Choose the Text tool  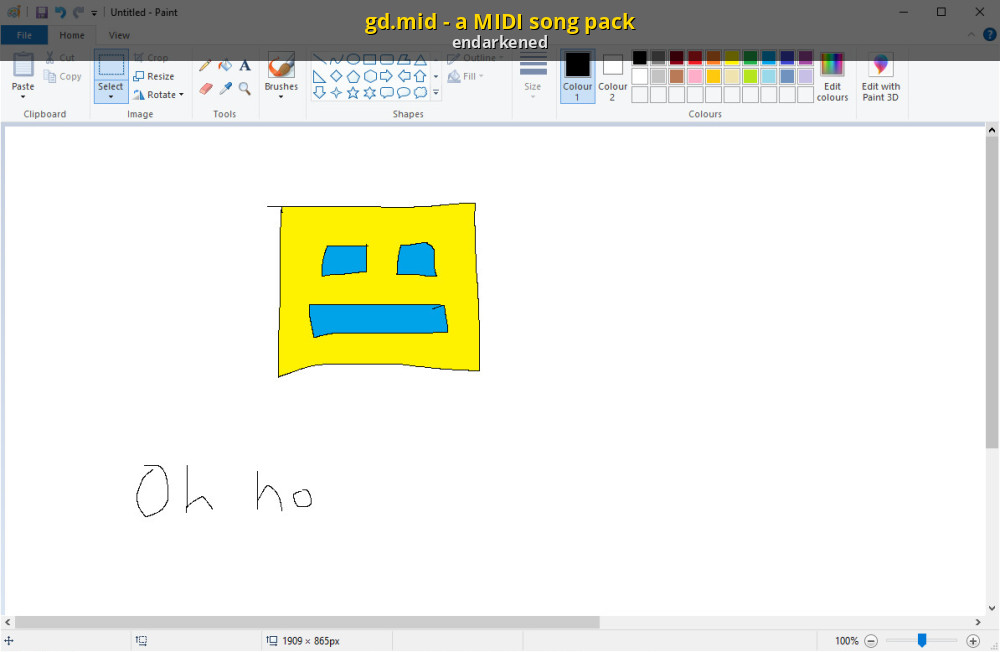coord(245,66)
